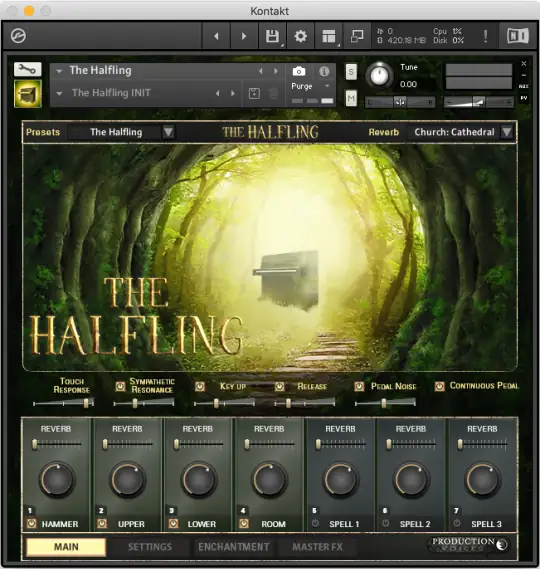The image size is (540, 569).
Task: Click the delete snapshot trash icon
Action: [x=273, y=93]
